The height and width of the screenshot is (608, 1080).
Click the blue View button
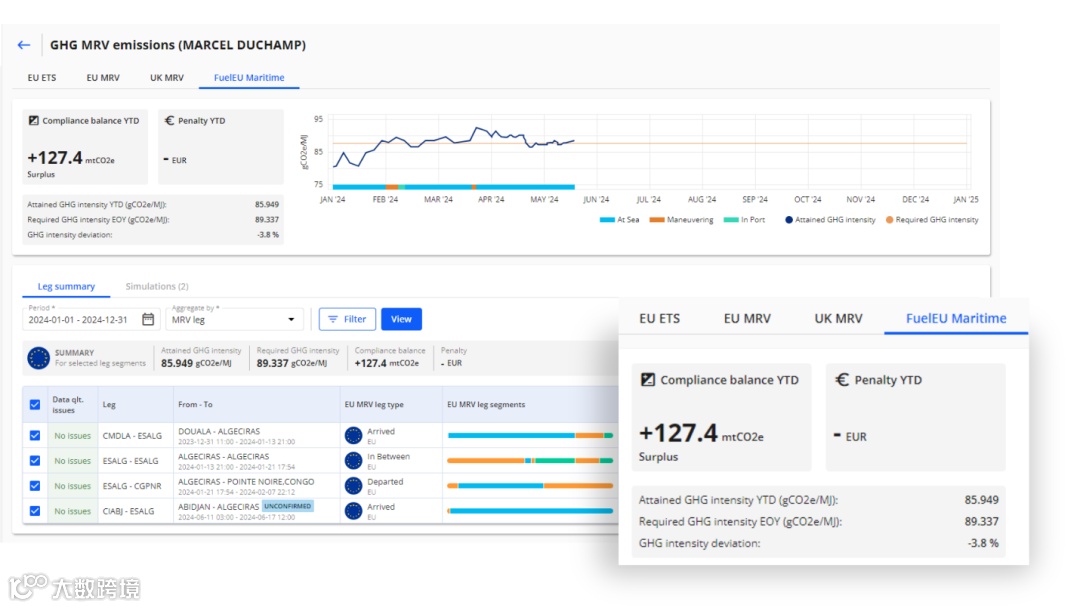401,319
